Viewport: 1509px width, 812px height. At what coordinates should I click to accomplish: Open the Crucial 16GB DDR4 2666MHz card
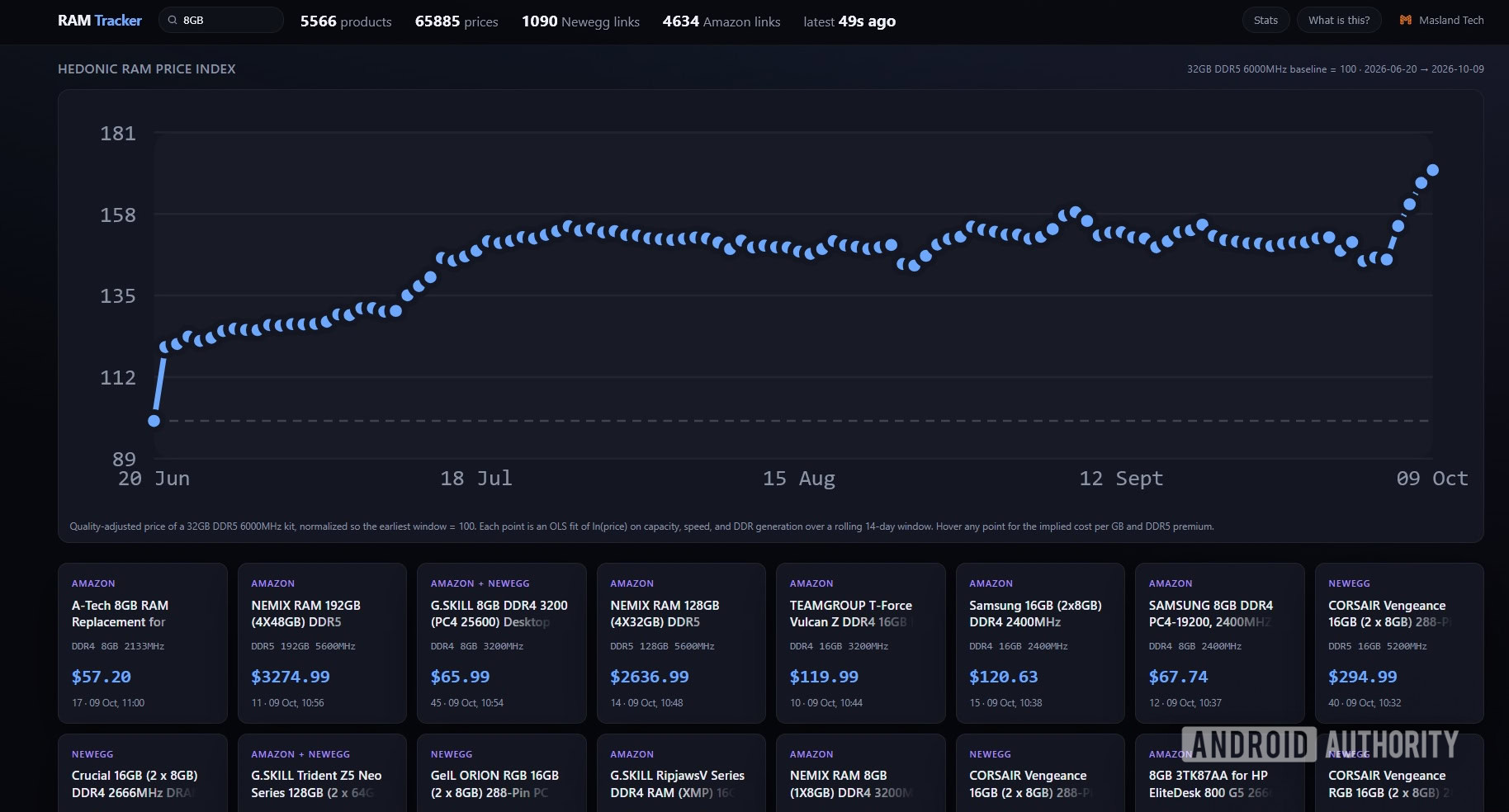[x=143, y=773]
